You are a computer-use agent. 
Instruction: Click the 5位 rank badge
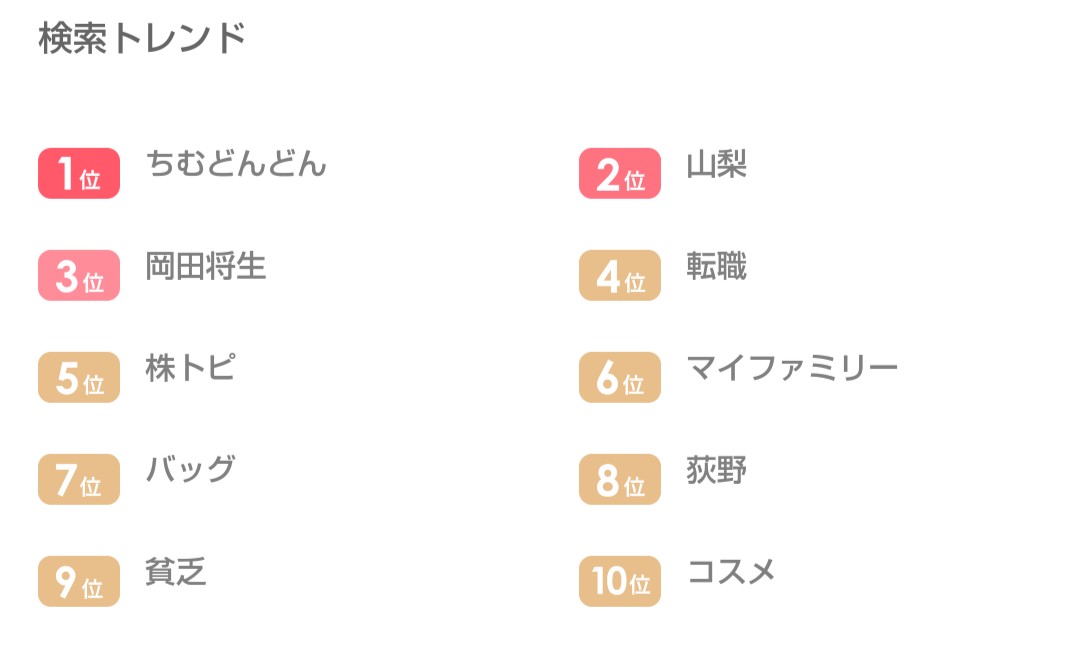point(79,378)
